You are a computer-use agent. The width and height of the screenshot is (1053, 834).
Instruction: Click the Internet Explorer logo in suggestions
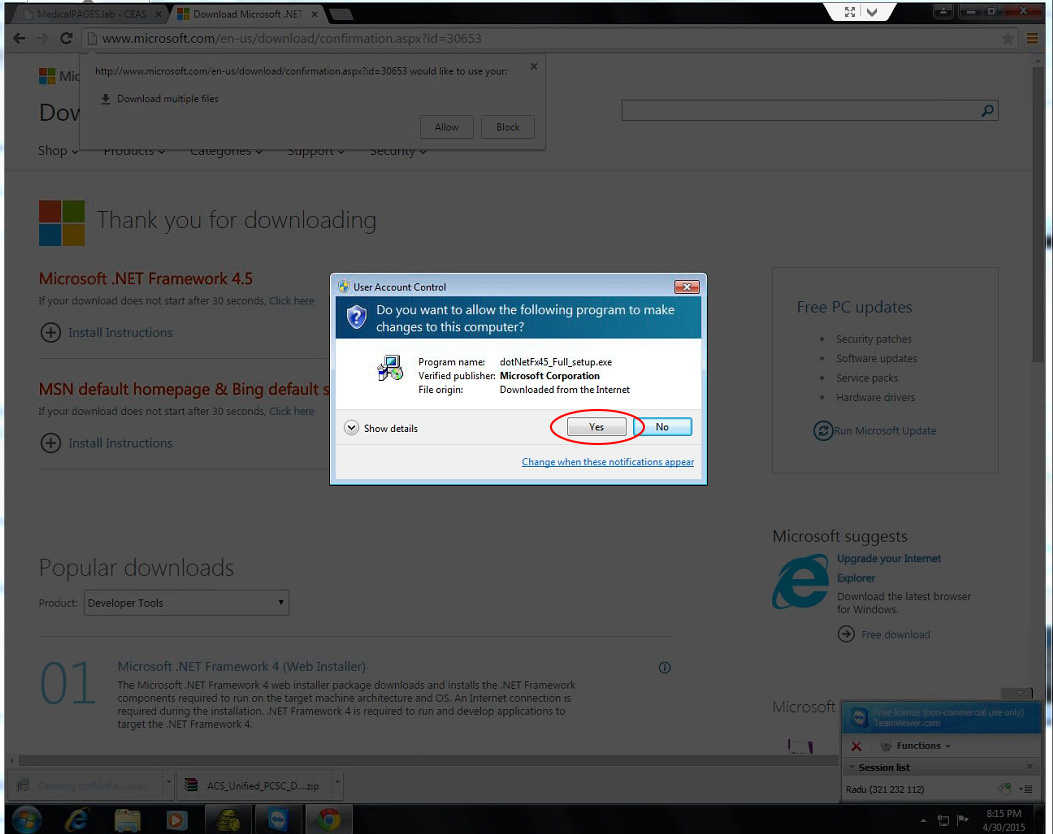(x=800, y=582)
